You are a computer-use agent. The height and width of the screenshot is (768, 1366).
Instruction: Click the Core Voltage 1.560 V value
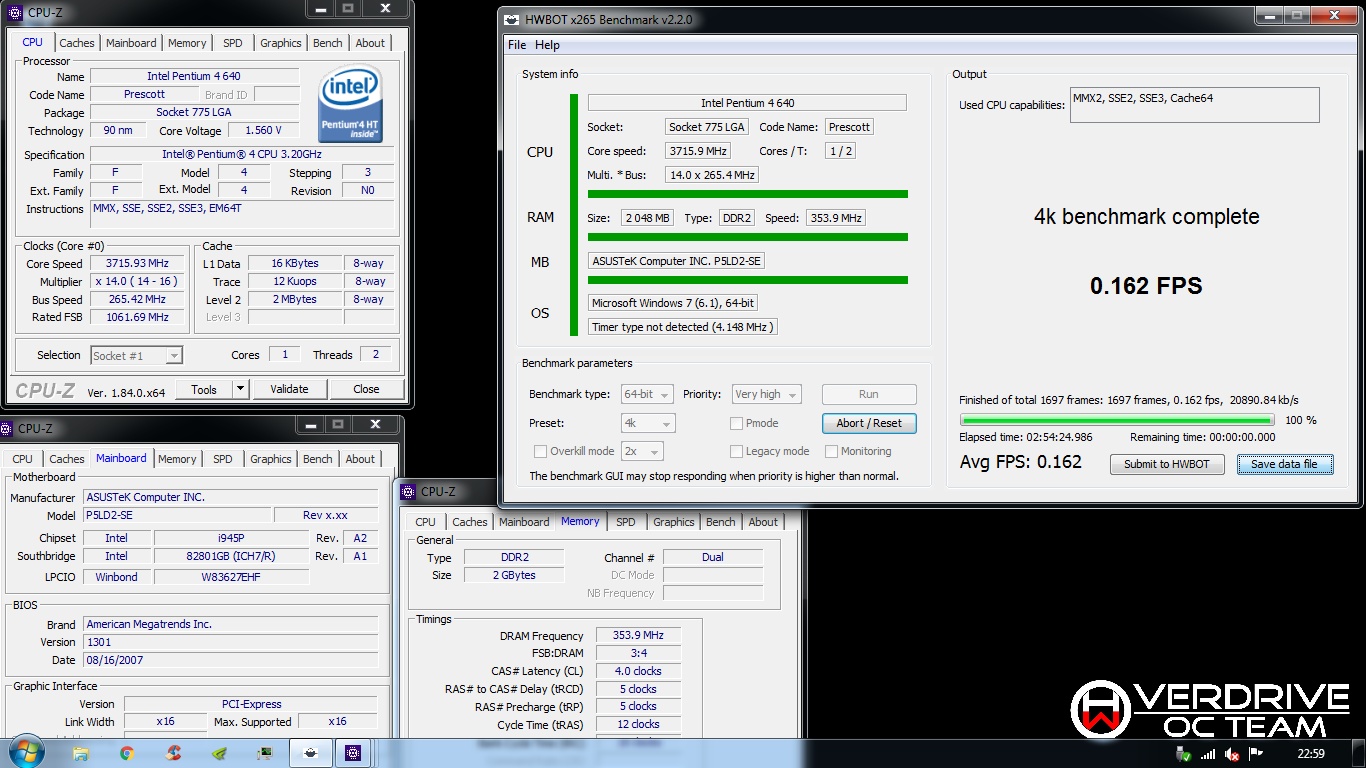pos(264,130)
